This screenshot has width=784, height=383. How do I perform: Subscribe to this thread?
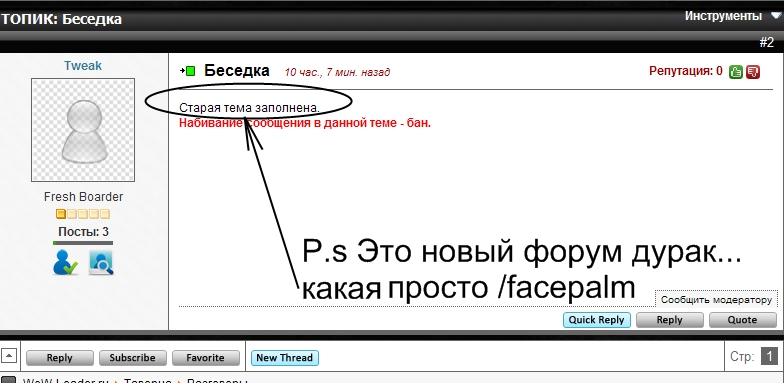tap(132, 358)
